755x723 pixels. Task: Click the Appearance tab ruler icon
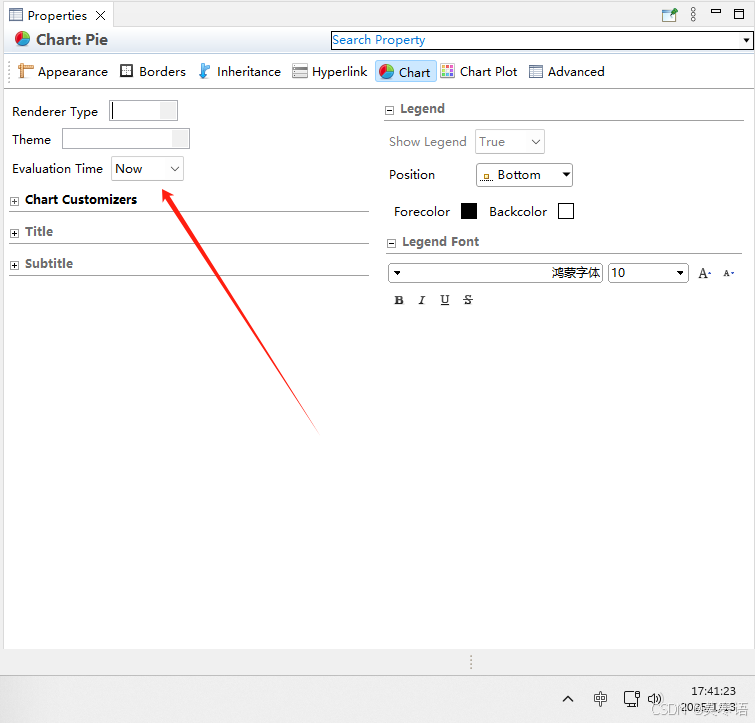pyautogui.click(x=26, y=71)
